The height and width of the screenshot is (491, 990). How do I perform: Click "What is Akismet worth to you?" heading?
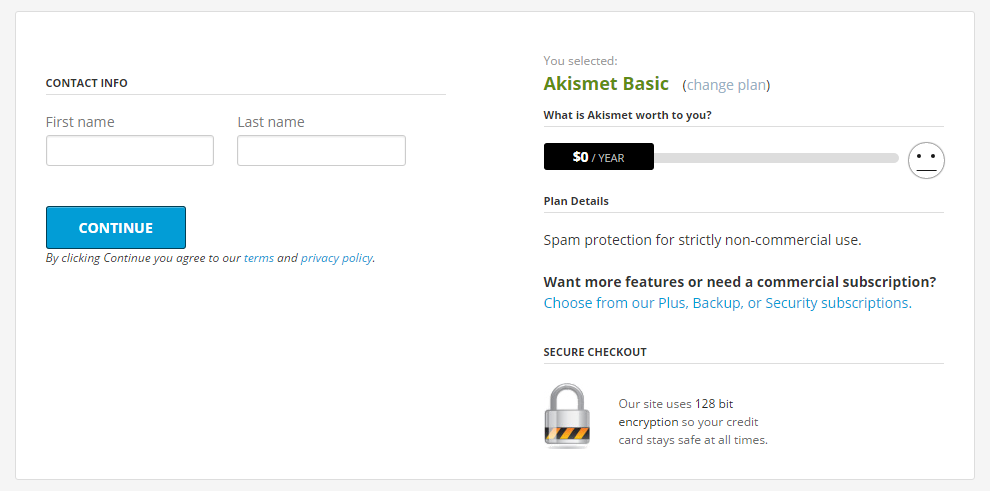627,115
